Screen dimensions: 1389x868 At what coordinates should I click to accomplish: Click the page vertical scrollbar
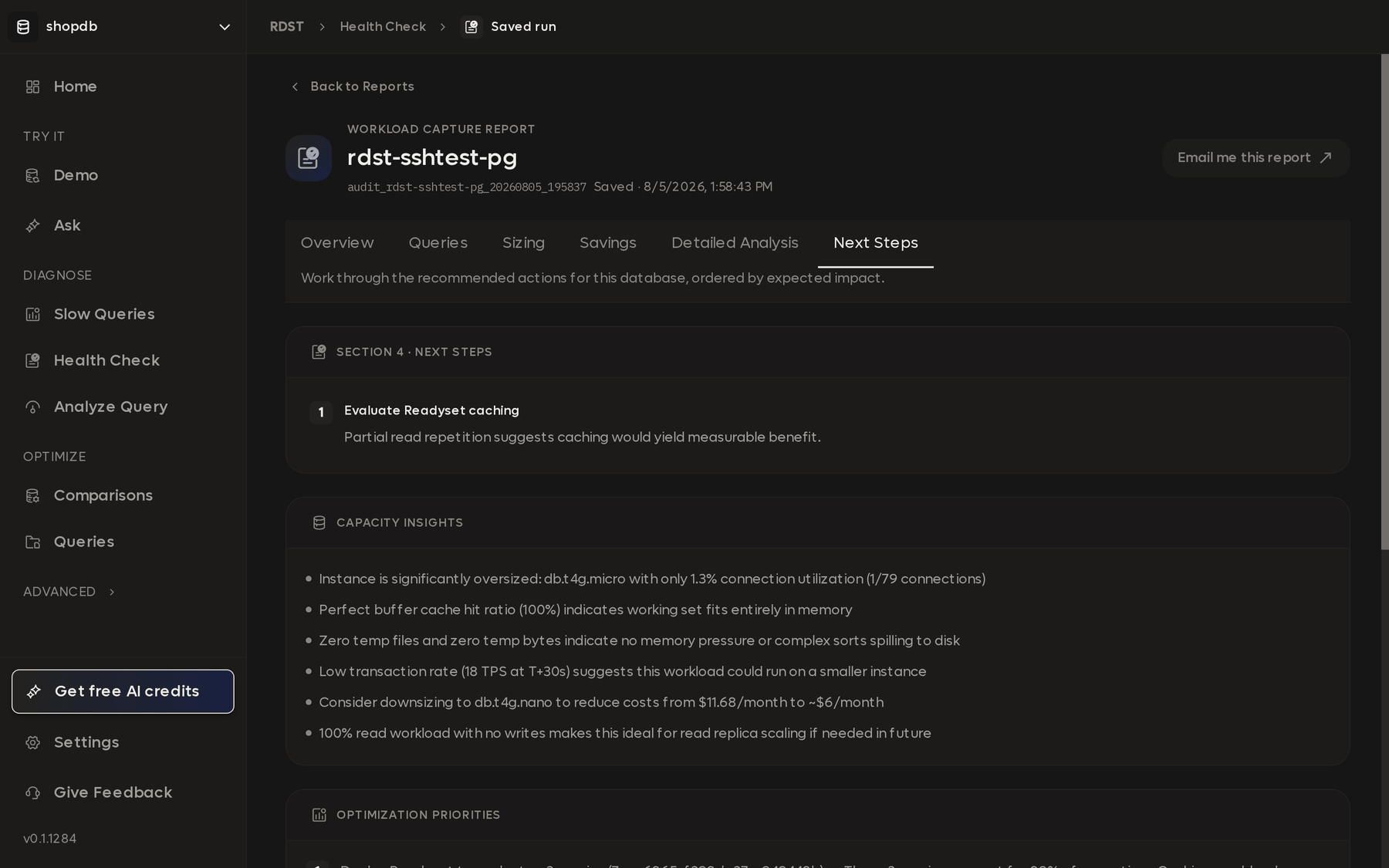coord(1384,302)
